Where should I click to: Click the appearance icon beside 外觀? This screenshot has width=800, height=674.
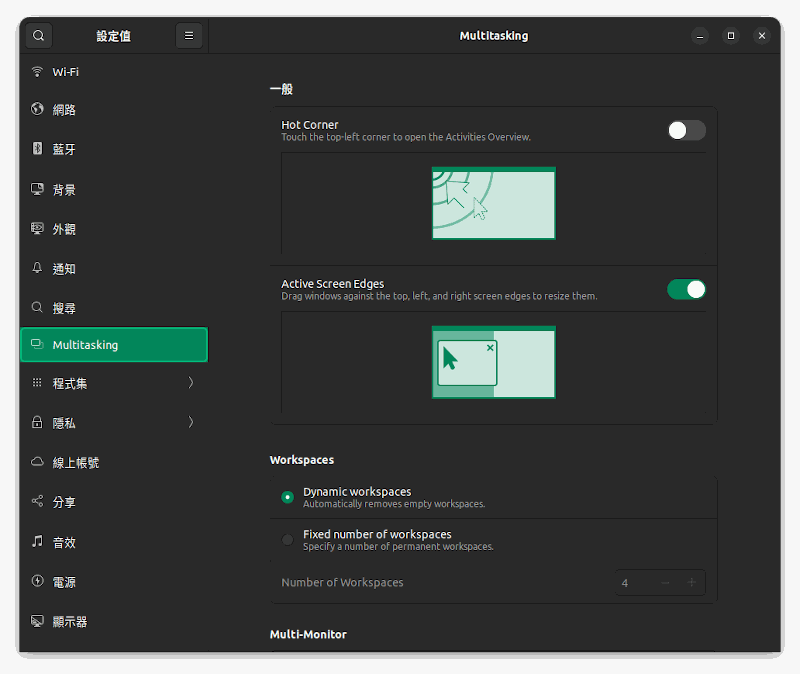tap(37, 228)
